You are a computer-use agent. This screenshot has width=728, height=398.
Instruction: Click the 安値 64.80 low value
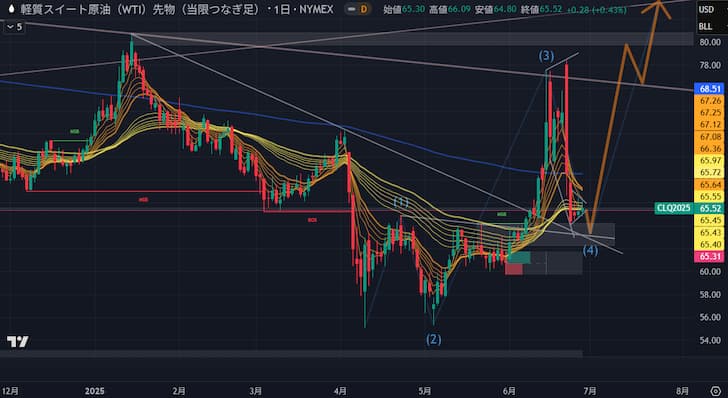pos(494,9)
